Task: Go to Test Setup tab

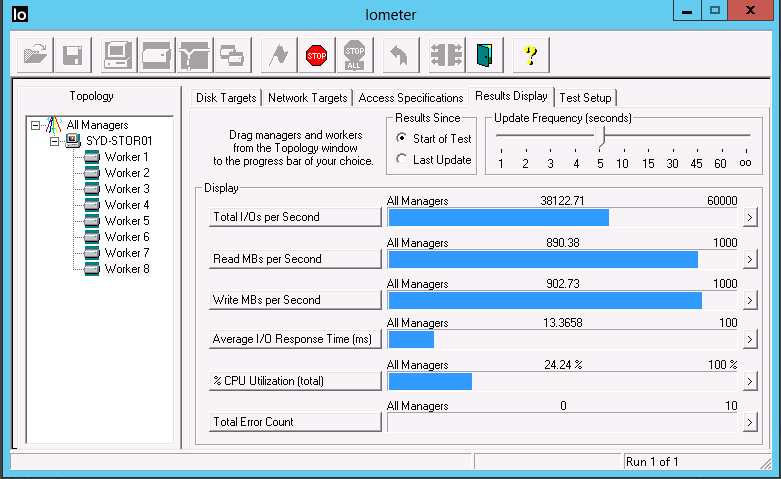Action: pos(585,98)
